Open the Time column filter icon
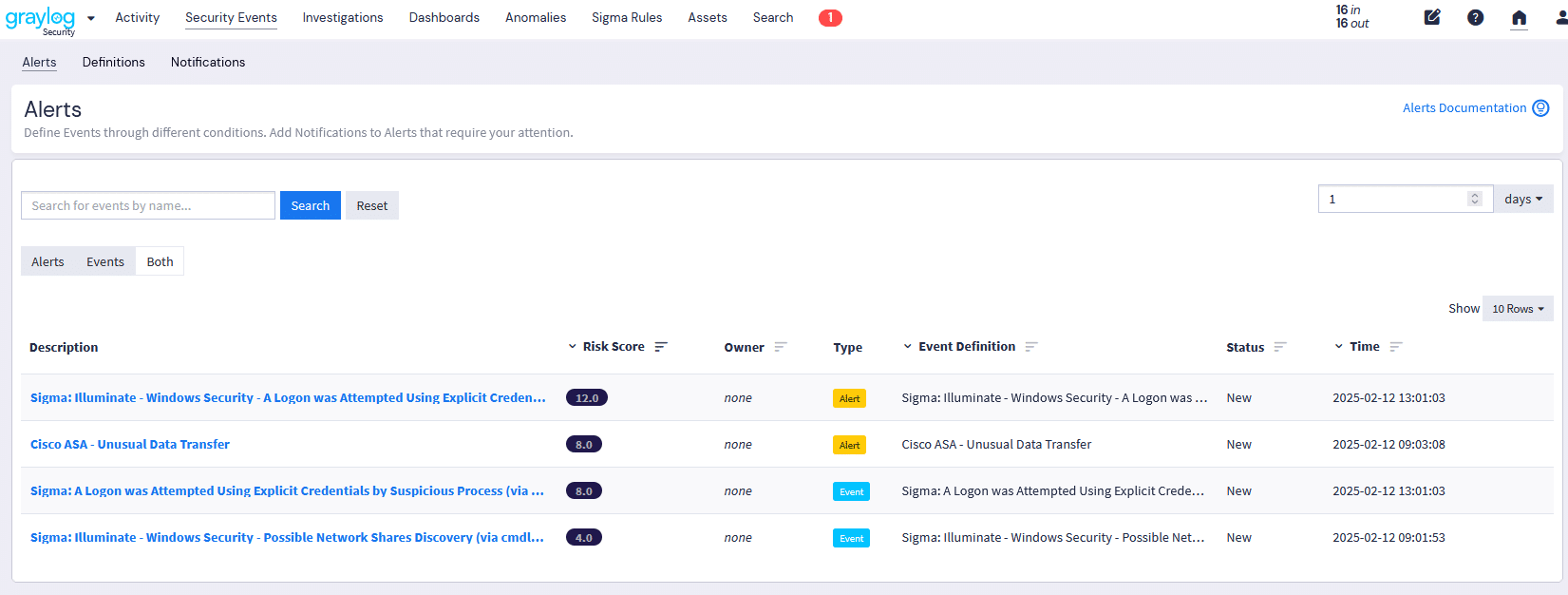Screen dimensions: 1568x595 pos(1396,347)
